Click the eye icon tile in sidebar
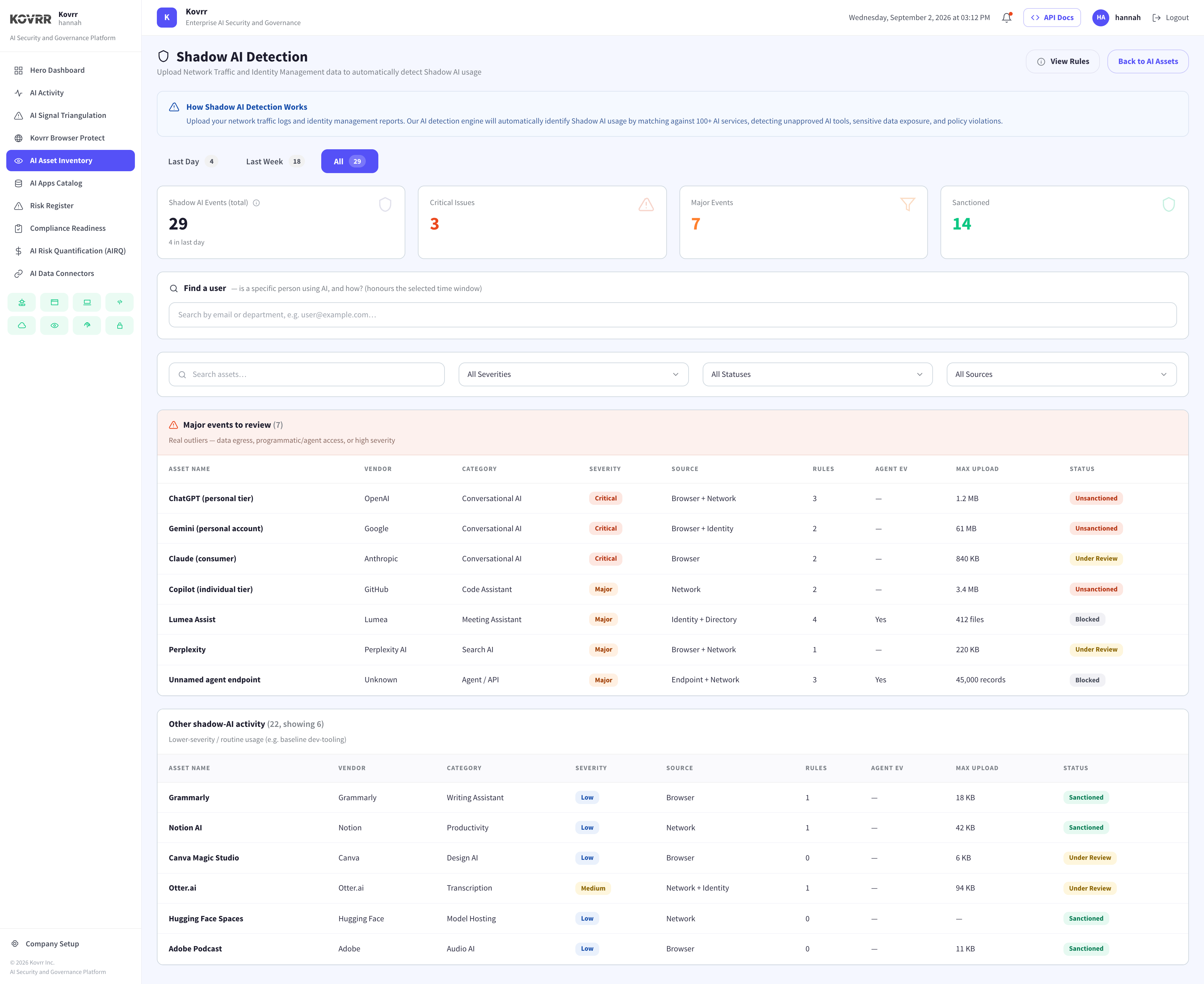This screenshot has height=984, width=1204. (55, 325)
